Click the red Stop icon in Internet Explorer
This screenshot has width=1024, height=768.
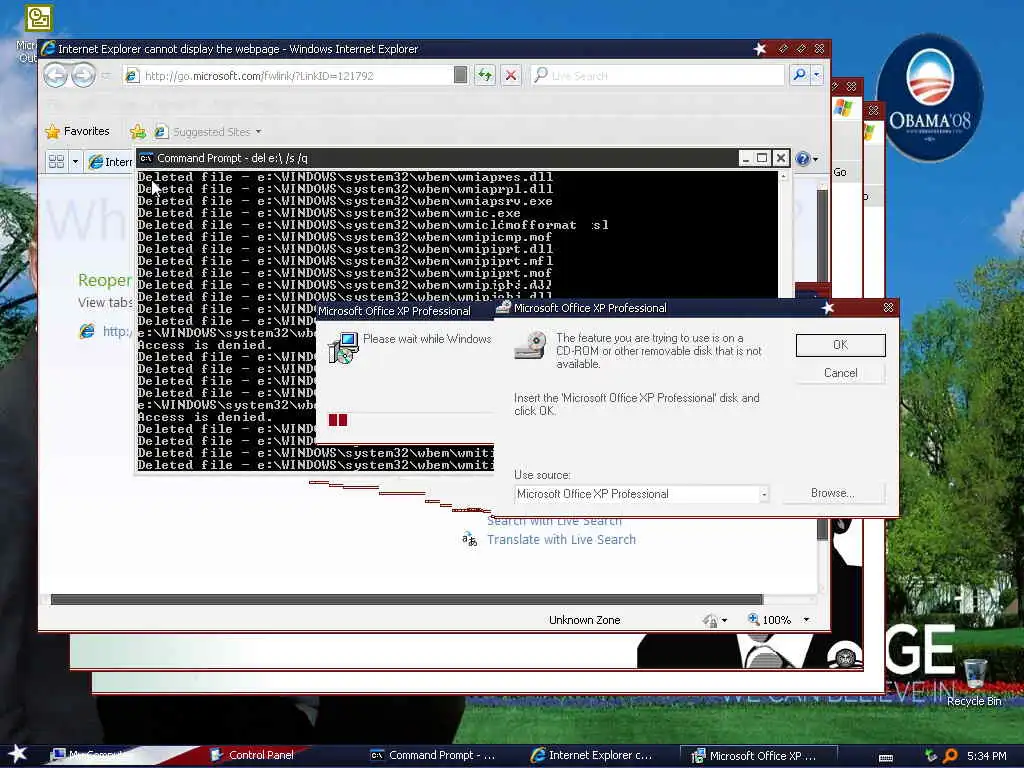(511, 76)
